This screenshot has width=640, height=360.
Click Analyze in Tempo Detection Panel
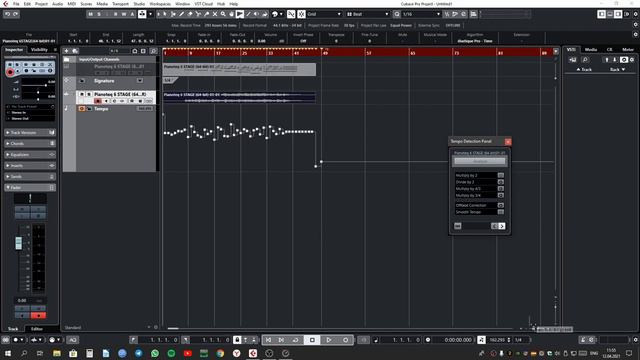coord(480,161)
